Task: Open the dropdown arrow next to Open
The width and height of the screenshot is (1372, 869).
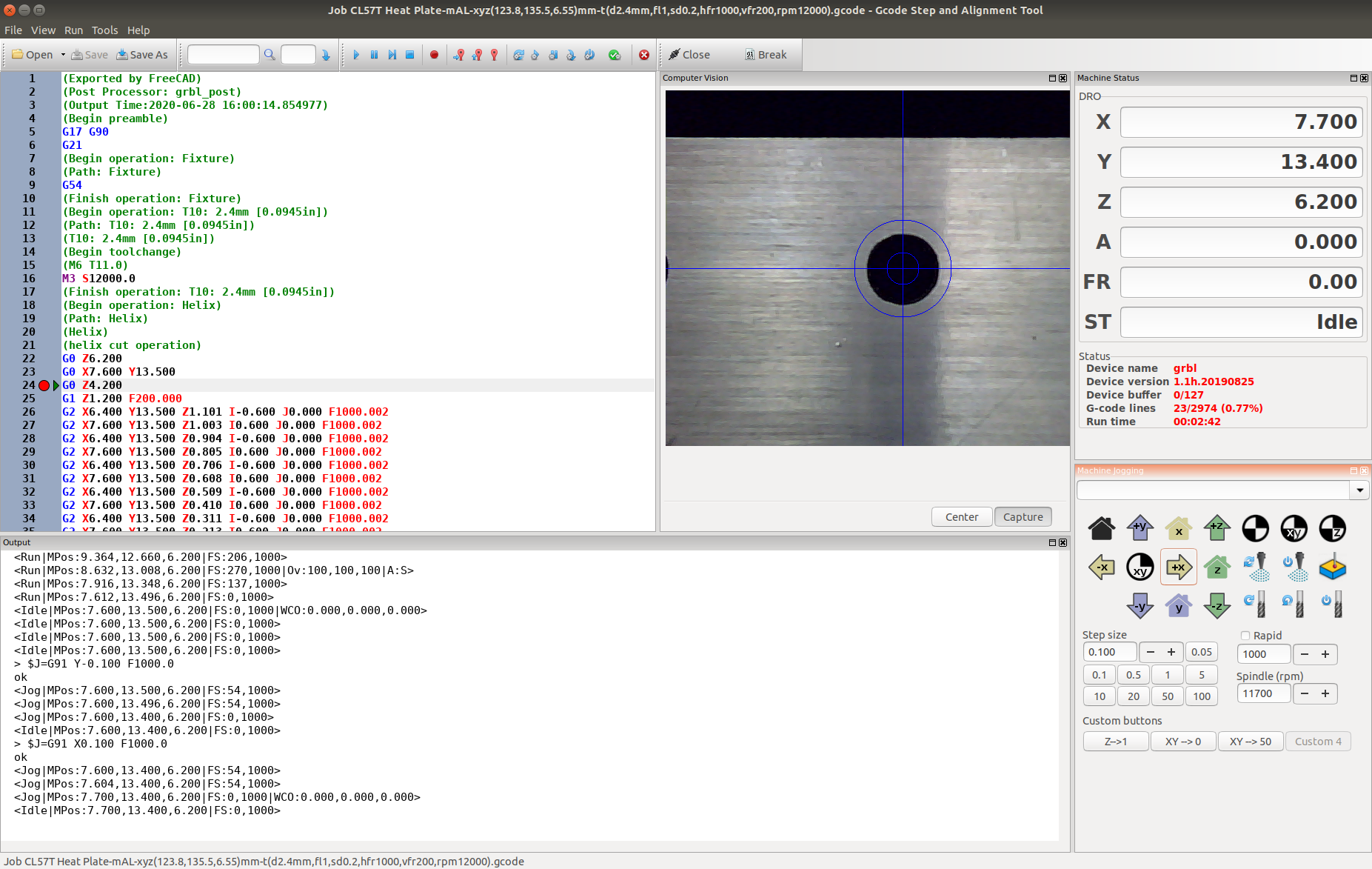Action: pyautogui.click(x=63, y=55)
